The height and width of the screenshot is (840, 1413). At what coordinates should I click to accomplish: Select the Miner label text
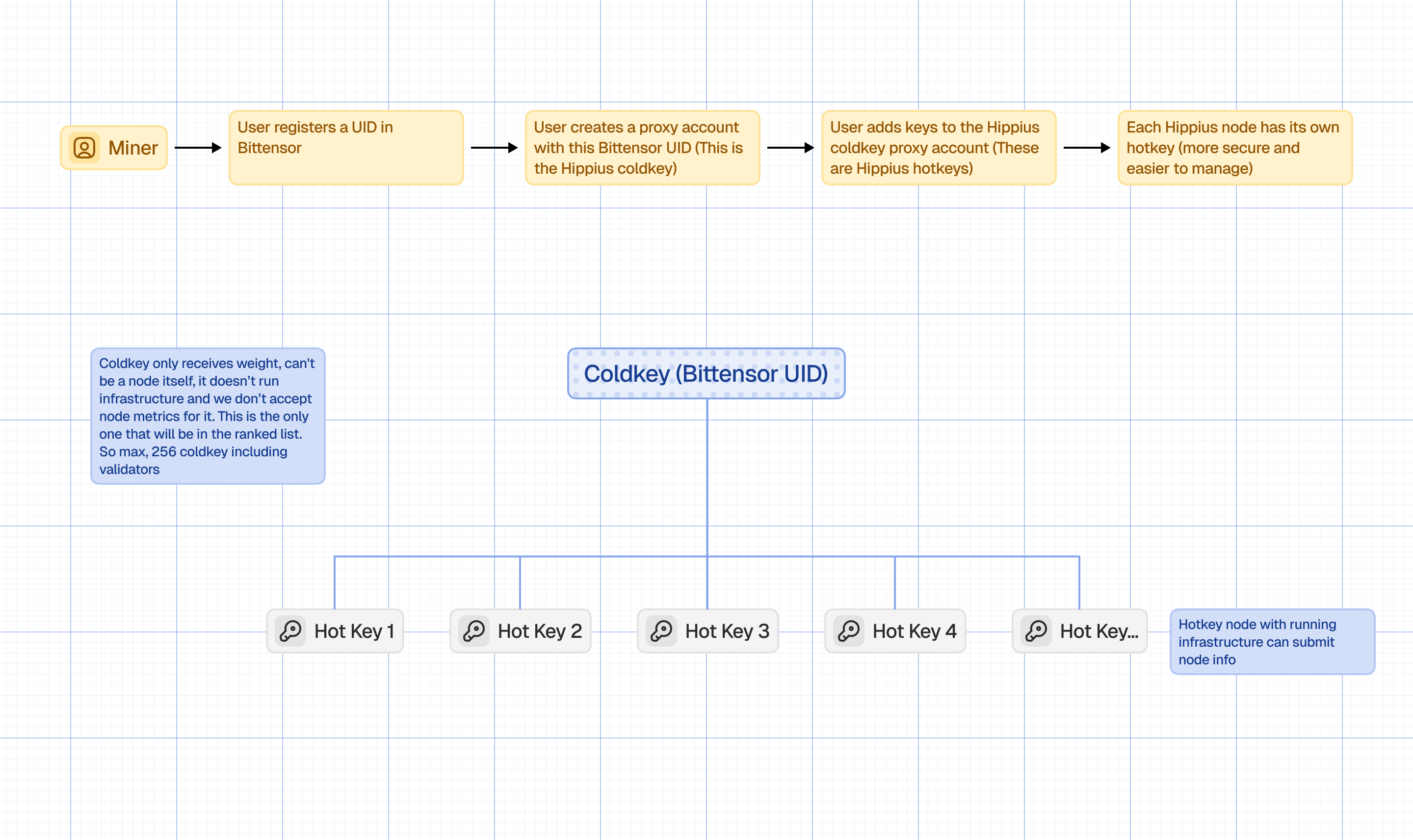coord(133,148)
